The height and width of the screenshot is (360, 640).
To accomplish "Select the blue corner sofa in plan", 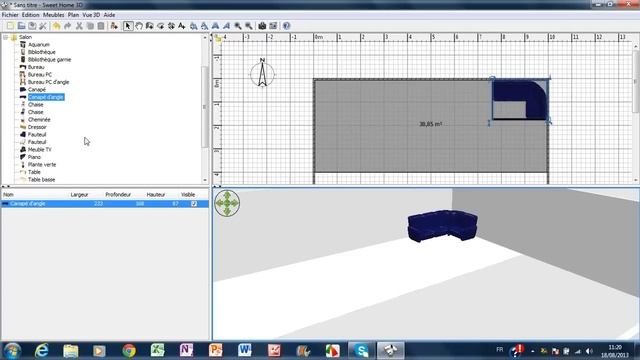I will pos(520,99).
